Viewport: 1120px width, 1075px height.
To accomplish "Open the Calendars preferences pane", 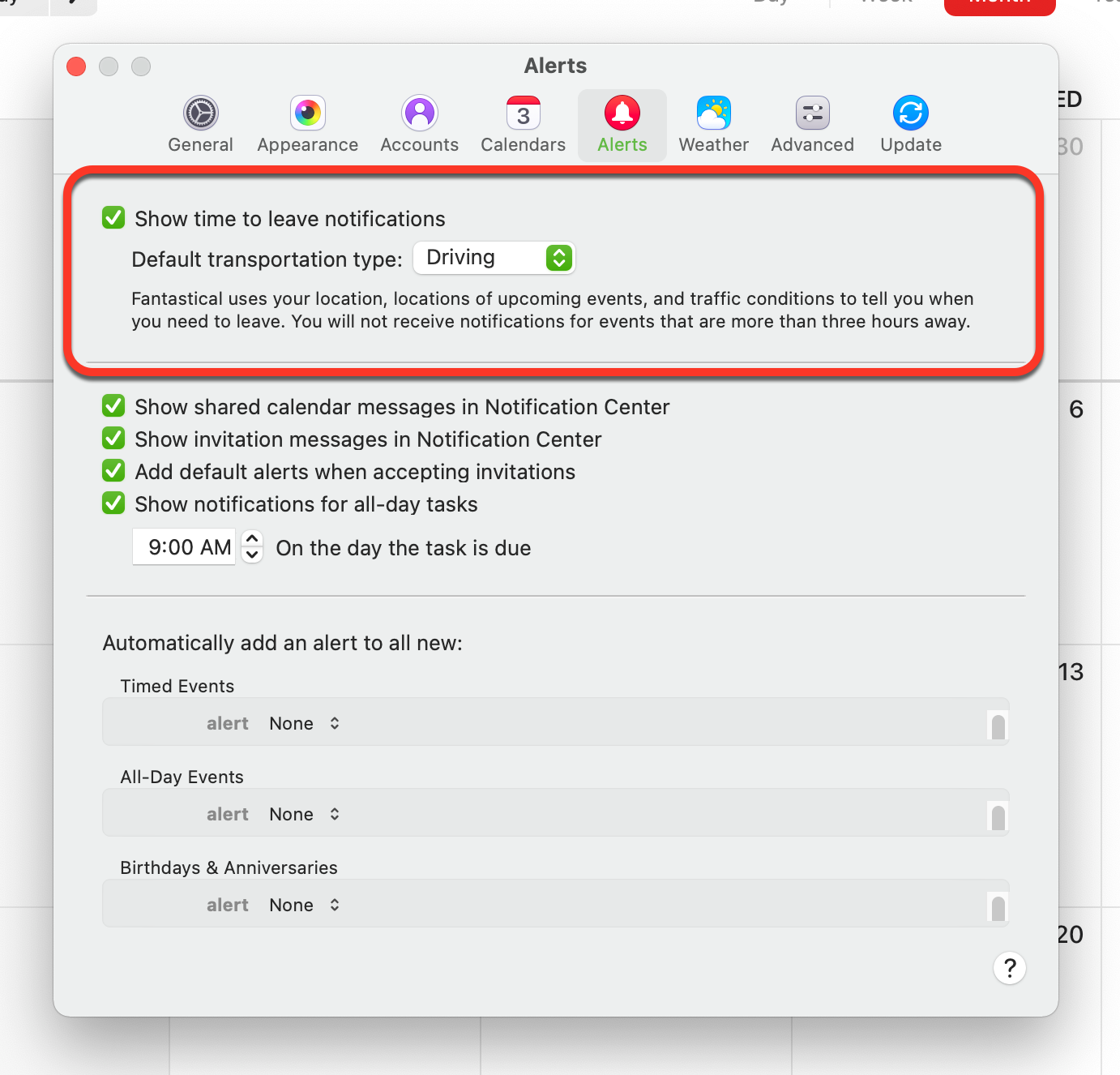I will 523,125.
